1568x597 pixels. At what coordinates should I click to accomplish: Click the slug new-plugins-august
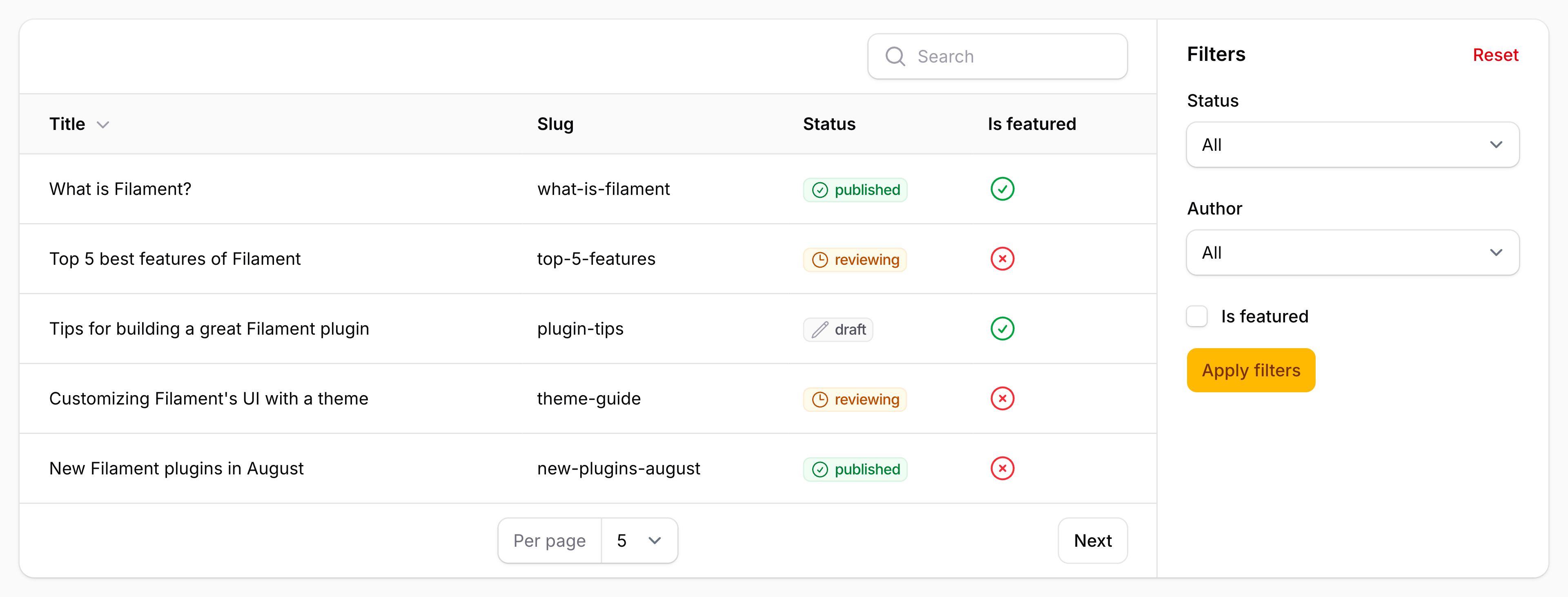pos(619,468)
